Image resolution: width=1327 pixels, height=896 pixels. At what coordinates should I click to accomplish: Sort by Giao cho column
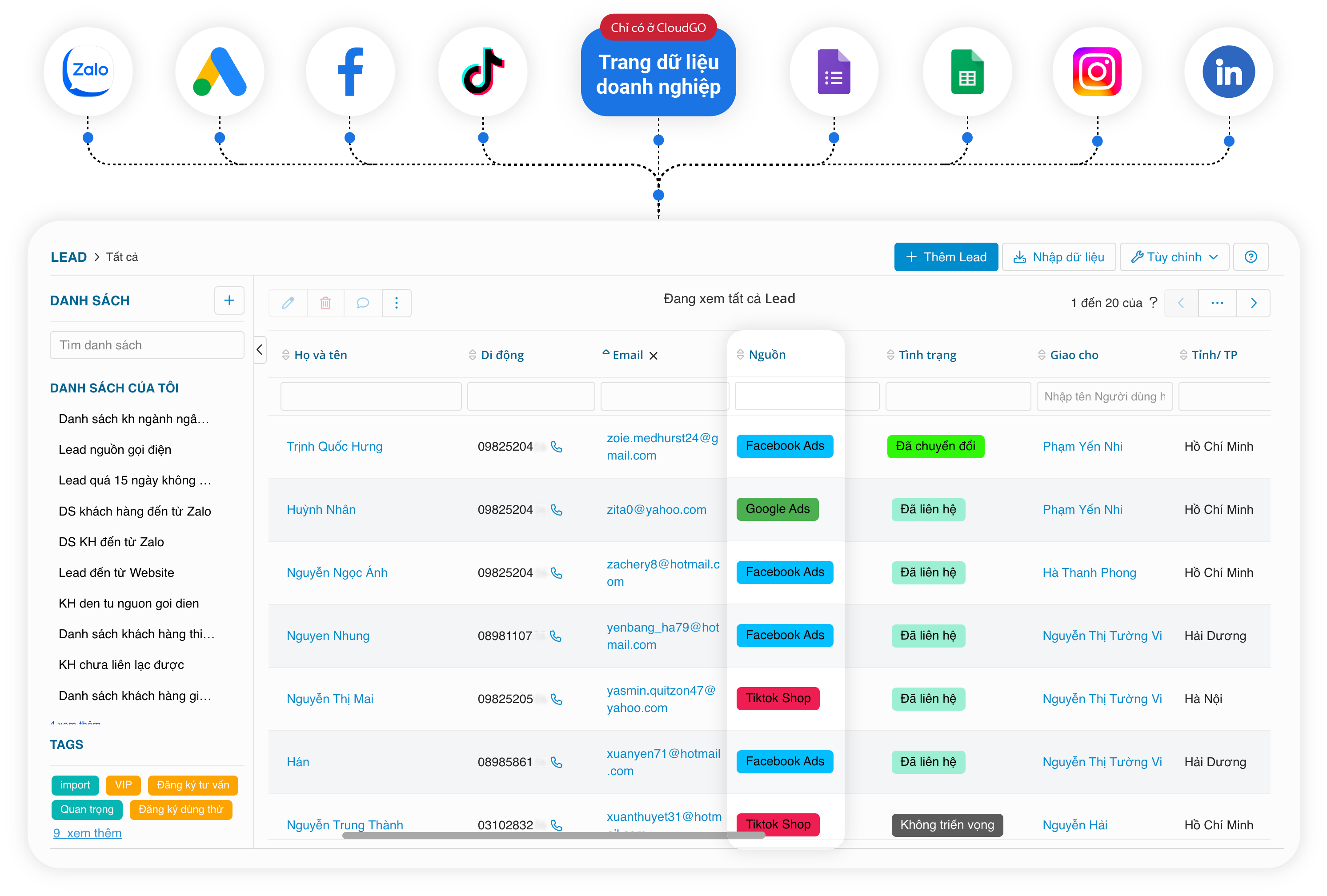click(x=1068, y=355)
